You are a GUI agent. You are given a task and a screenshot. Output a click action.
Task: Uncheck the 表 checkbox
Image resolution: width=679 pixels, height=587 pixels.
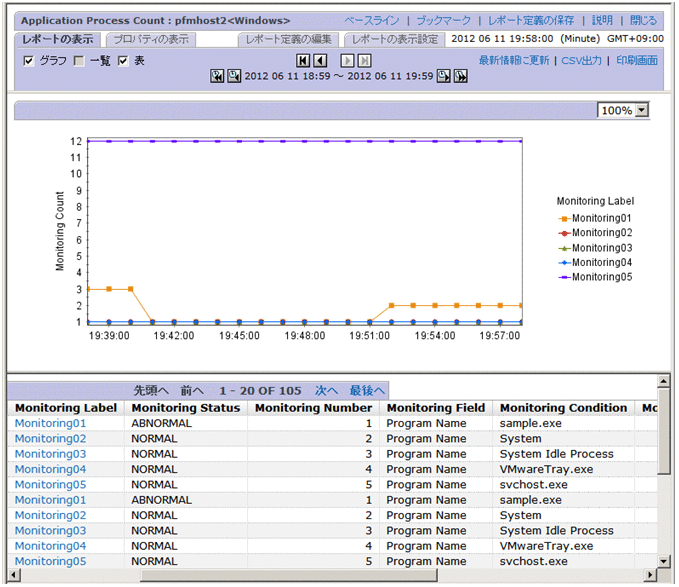[124, 61]
